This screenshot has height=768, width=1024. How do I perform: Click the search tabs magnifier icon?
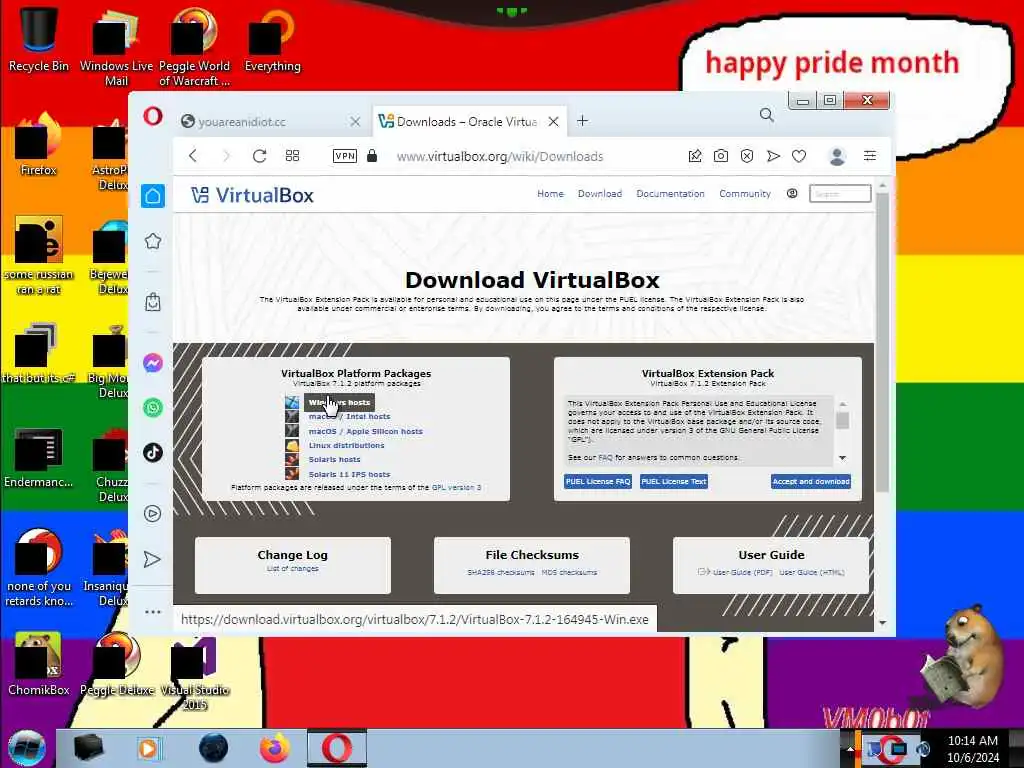pos(767,115)
